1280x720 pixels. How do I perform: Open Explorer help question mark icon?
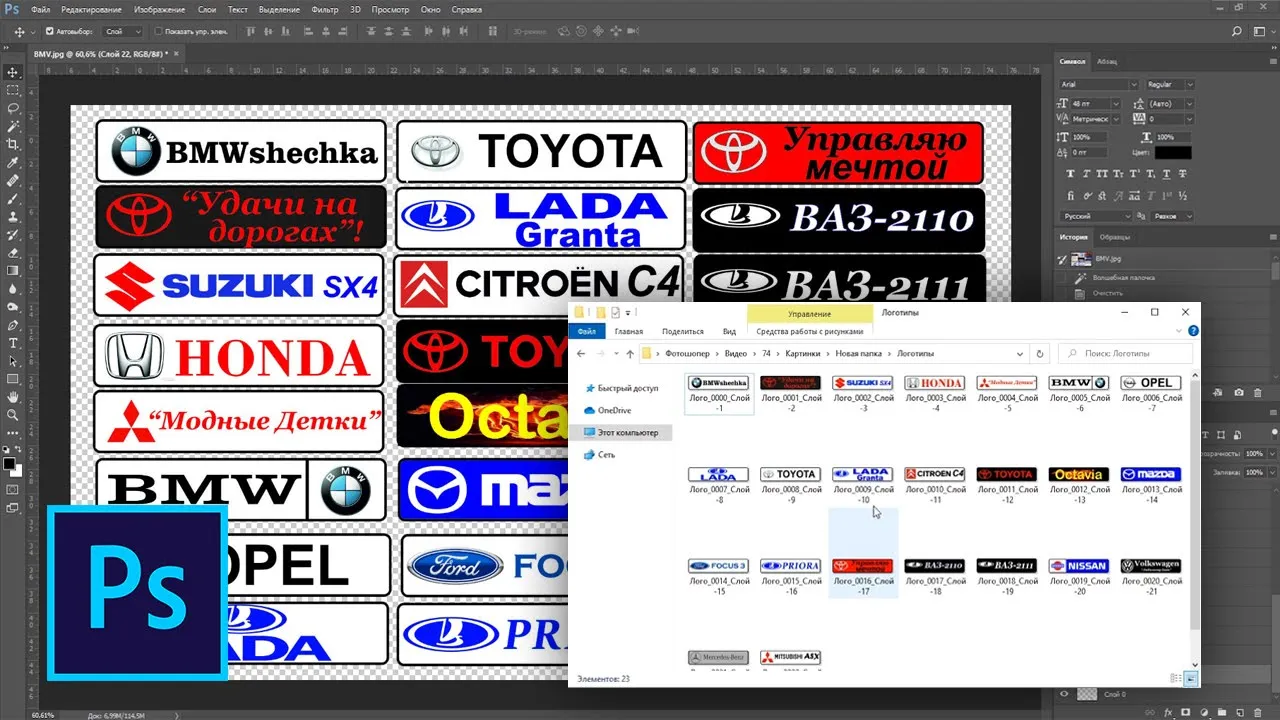click(x=1193, y=331)
